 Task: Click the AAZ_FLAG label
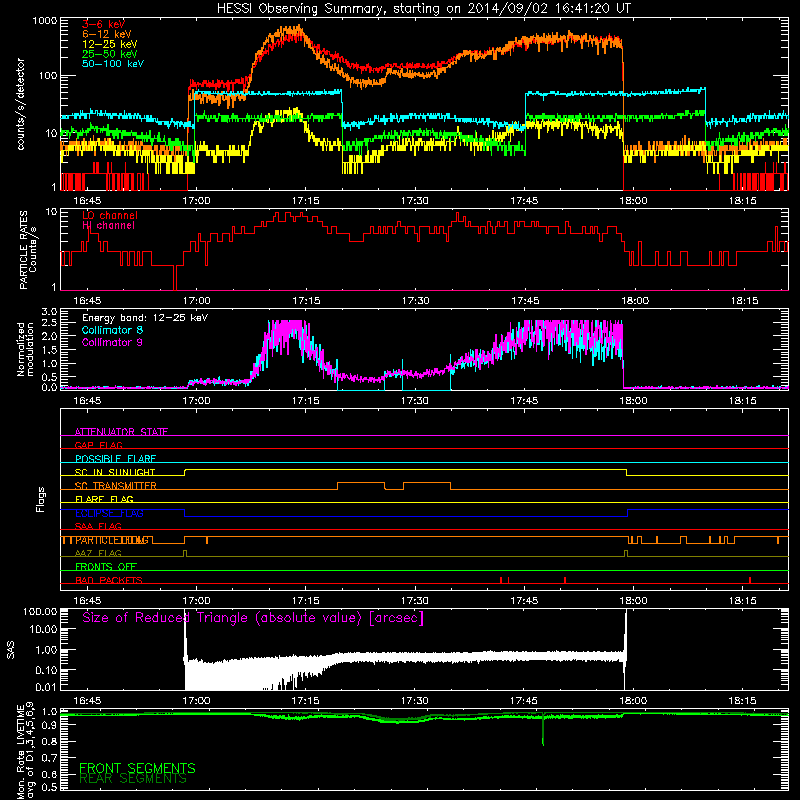(98, 553)
